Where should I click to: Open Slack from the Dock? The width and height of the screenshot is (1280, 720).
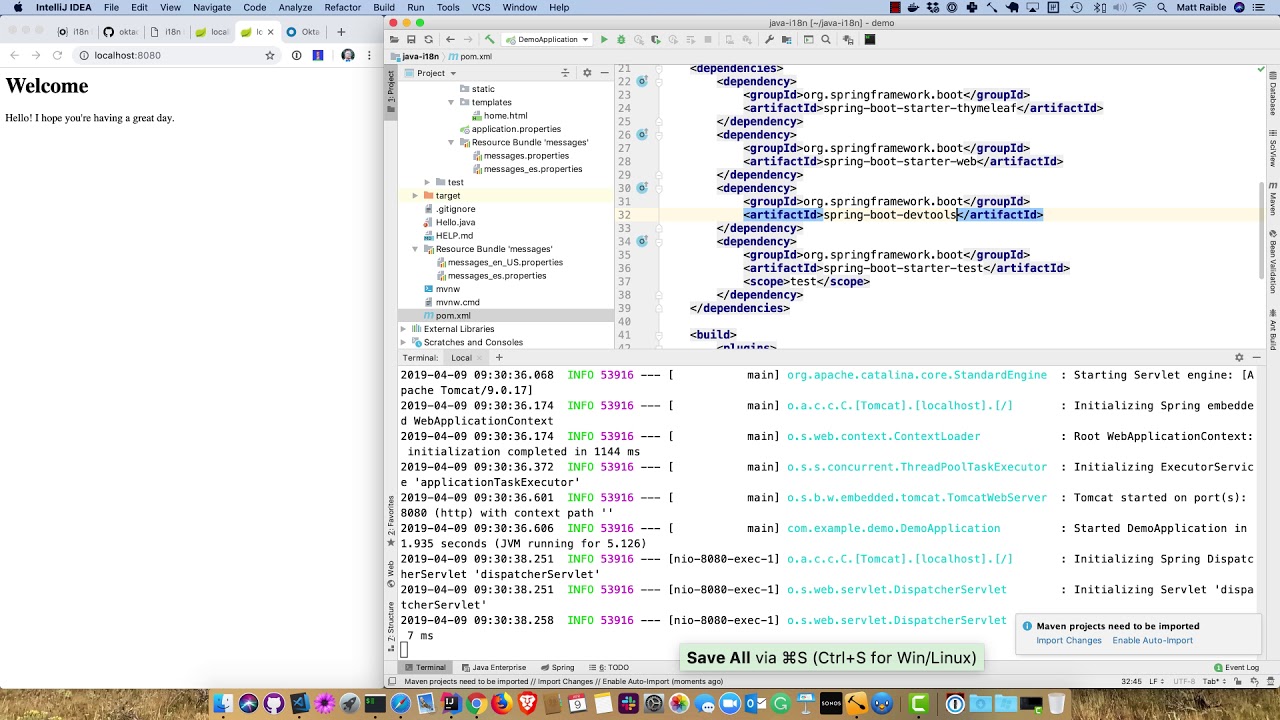point(628,704)
